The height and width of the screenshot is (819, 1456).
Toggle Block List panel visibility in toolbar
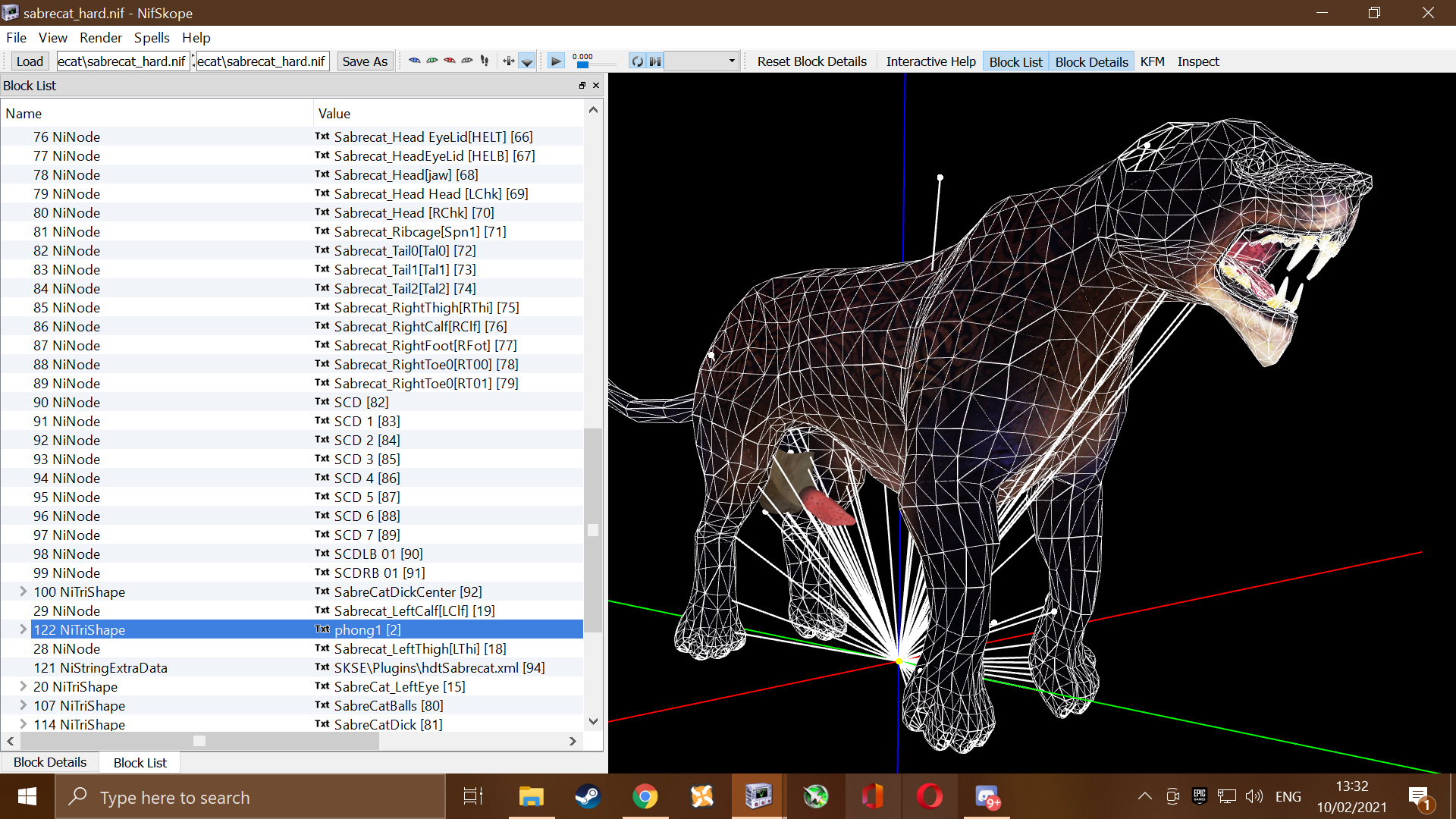click(1015, 61)
